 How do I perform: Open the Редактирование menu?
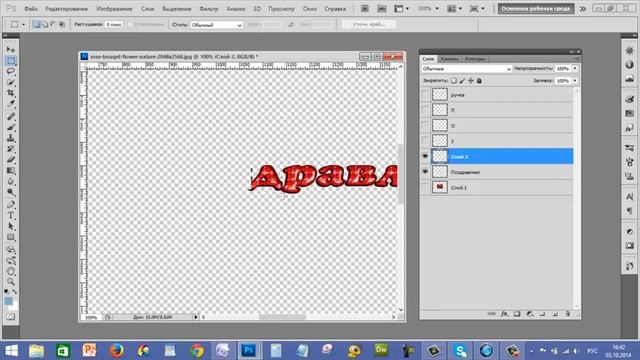(67, 9)
